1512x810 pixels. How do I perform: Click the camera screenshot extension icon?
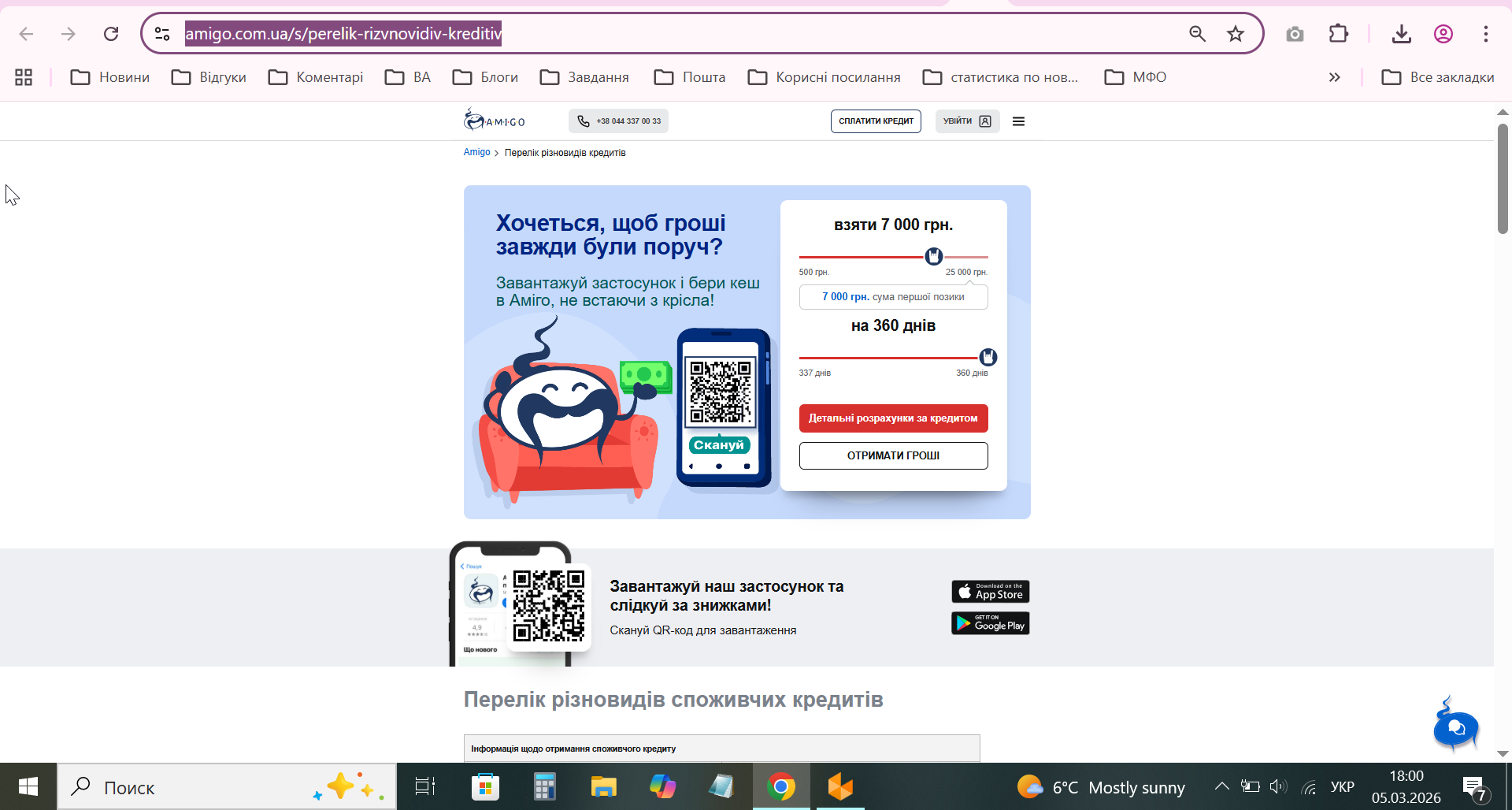1295,34
